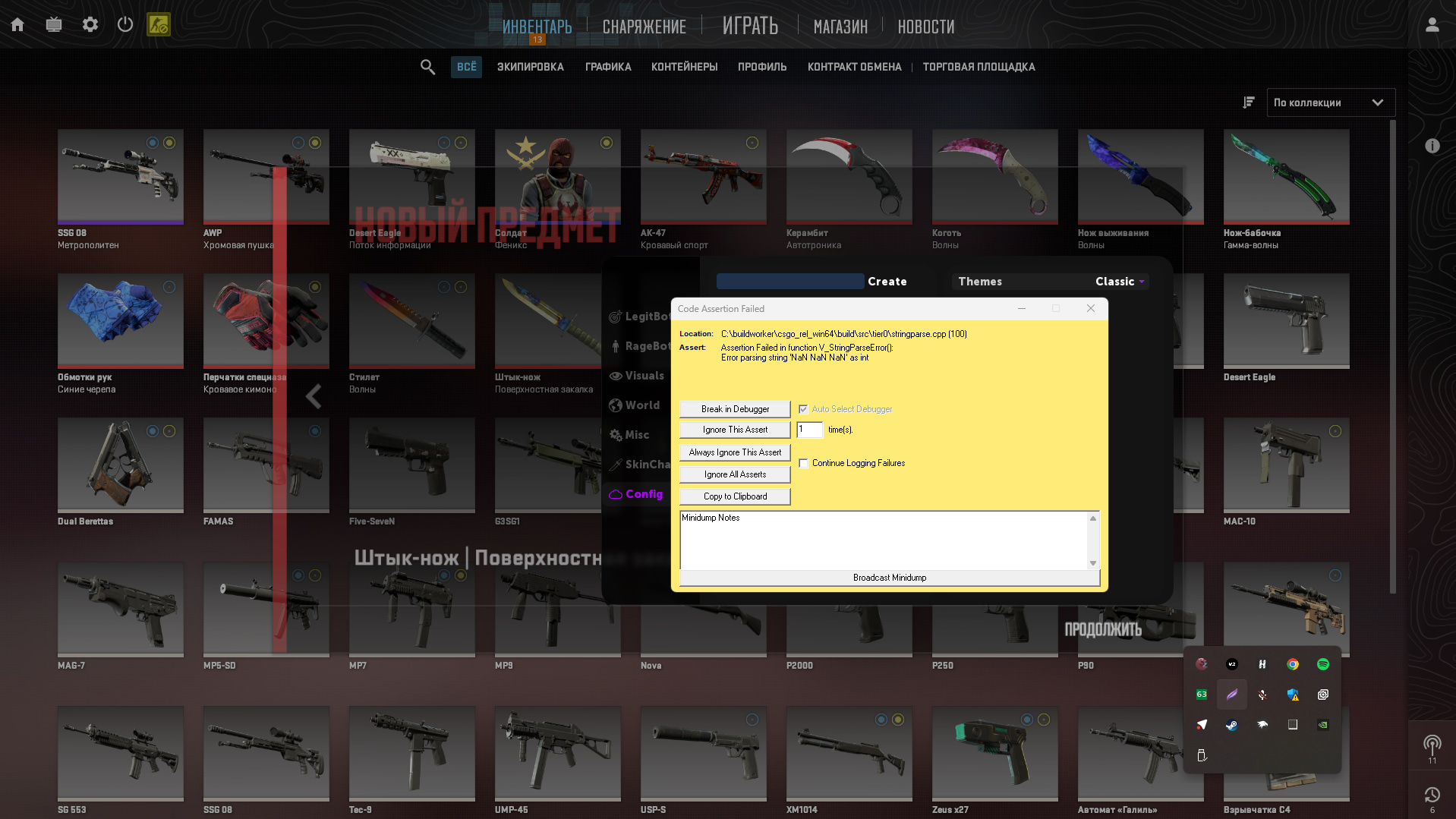1456x819 pixels.
Task: Go to the home screen icon
Action: (x=17, y=24)
